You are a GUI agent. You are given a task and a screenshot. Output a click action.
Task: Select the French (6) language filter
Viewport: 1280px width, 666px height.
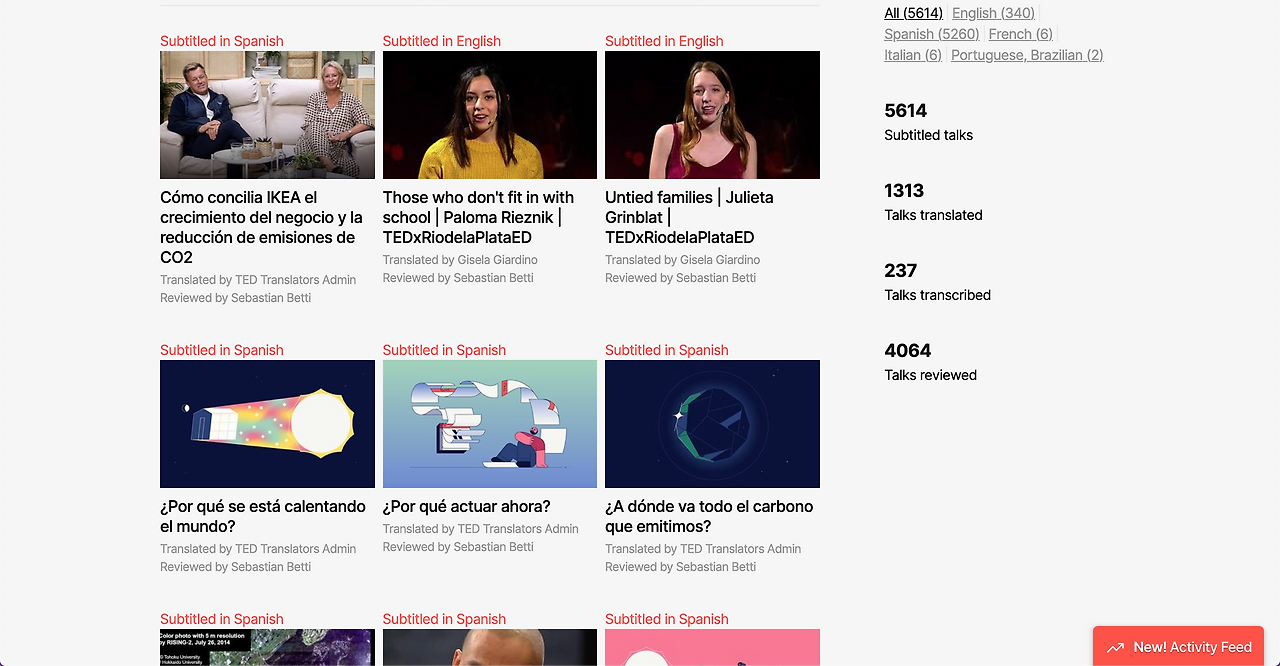coord(1021,34)
